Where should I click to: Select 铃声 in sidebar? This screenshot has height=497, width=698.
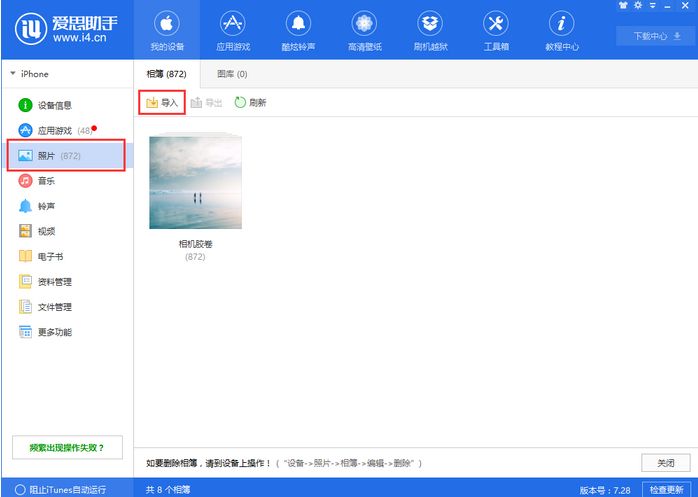pos(67,206)
